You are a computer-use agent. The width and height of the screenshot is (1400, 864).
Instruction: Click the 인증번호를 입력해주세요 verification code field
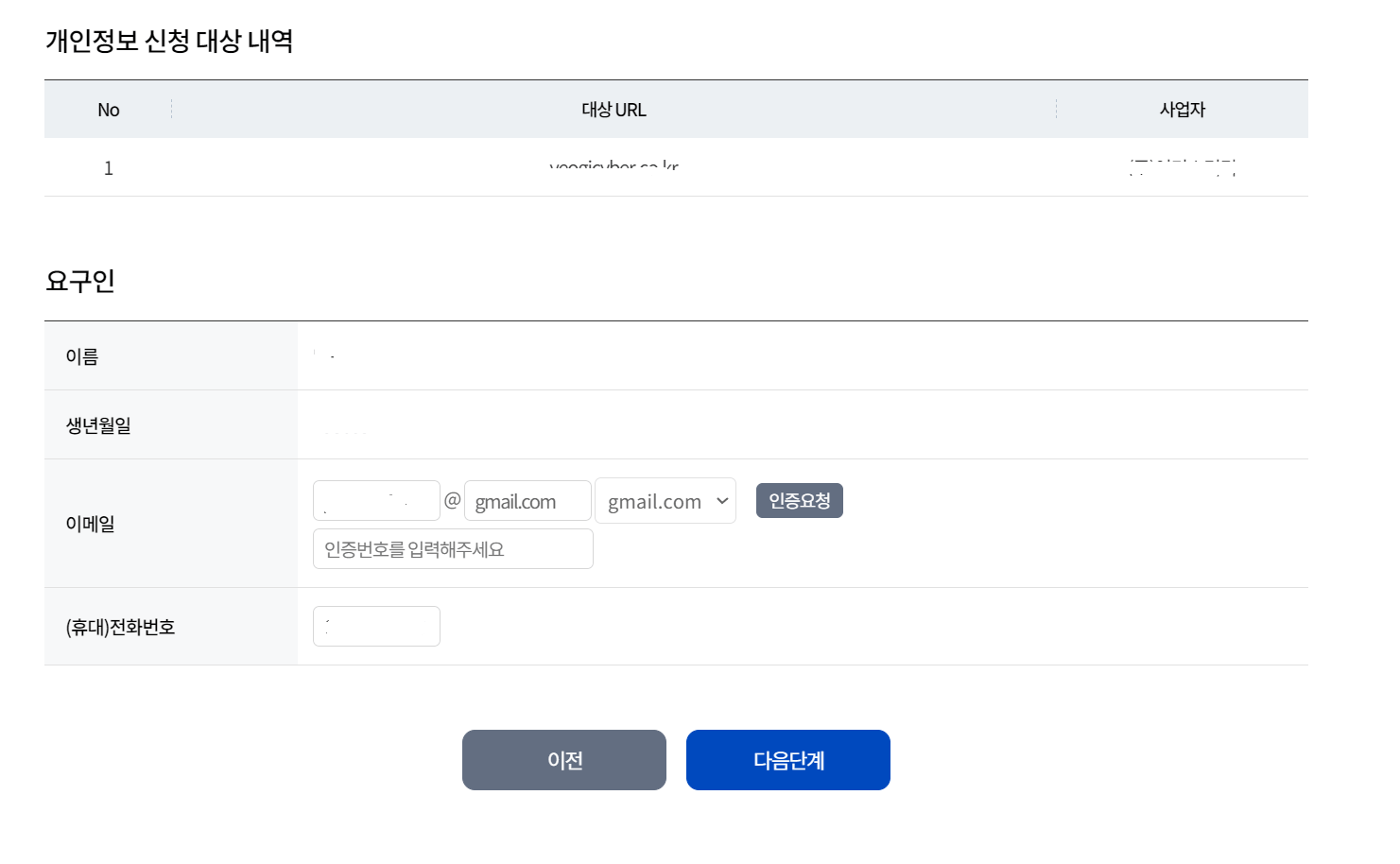tap(452, 548)
